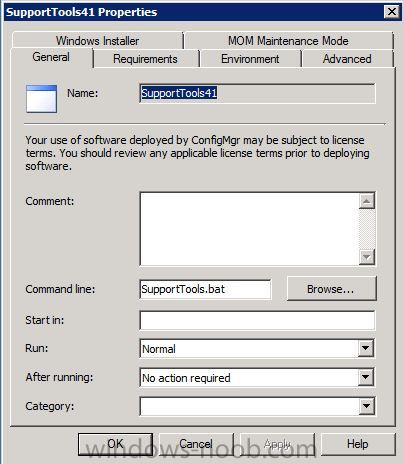Image resolution: width=403 pixels, height=464 pixels.
Task: Click the Cancel button
Action: pos(196,444)
